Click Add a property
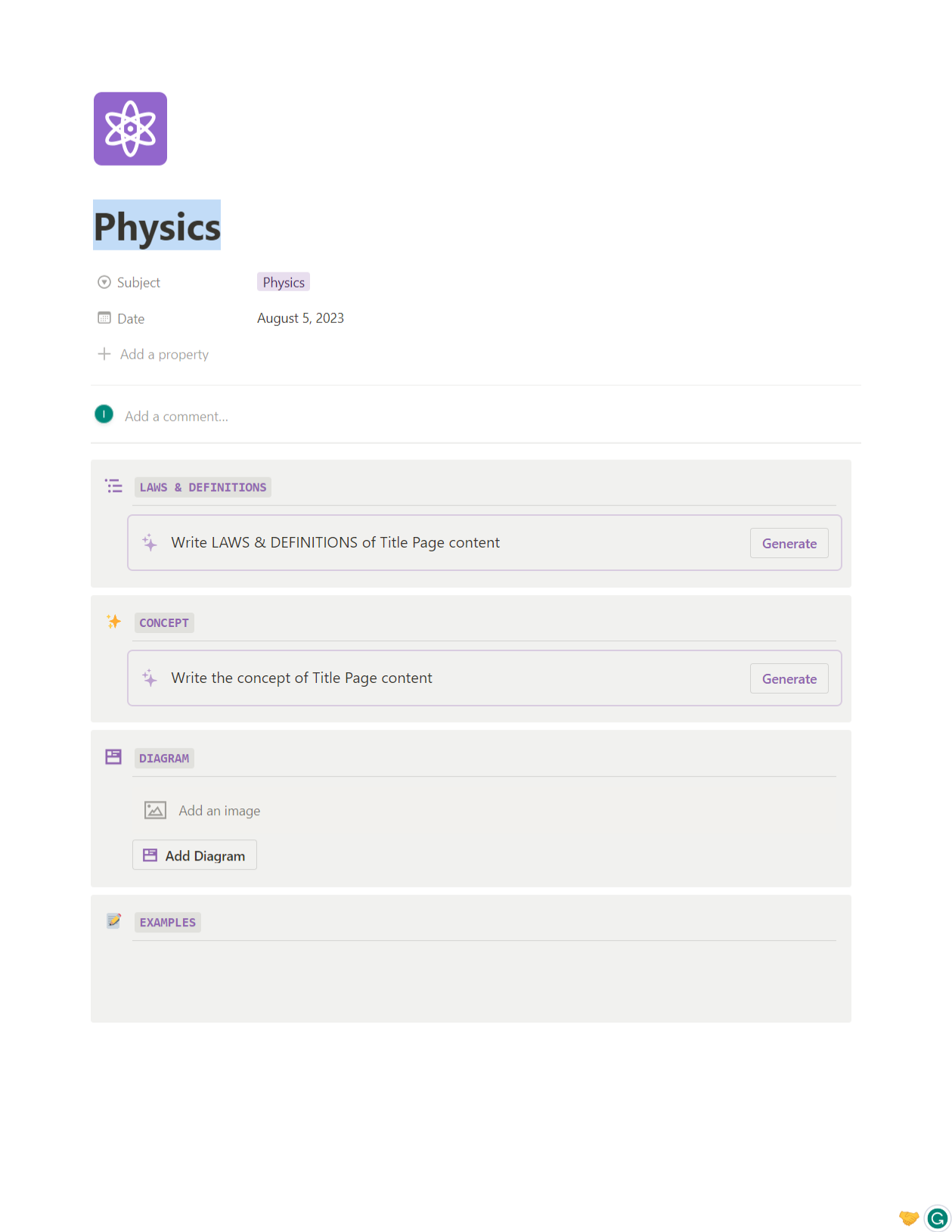Image resolution: width=952 pixels, height=1232 pixels. 163,354
